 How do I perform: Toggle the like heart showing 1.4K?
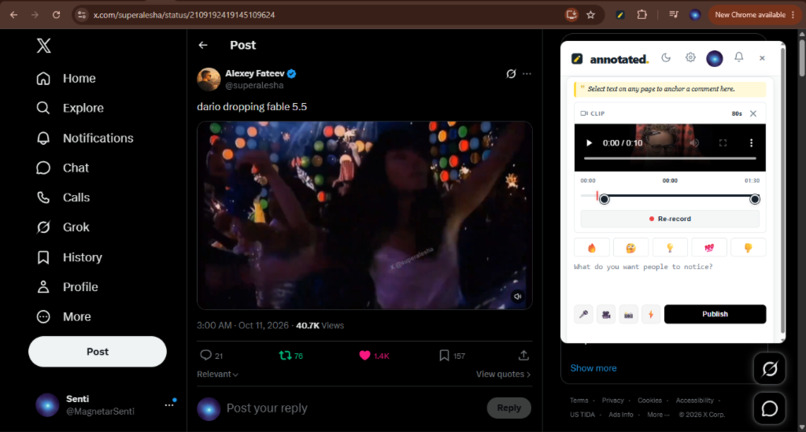(x=364, y=355)
